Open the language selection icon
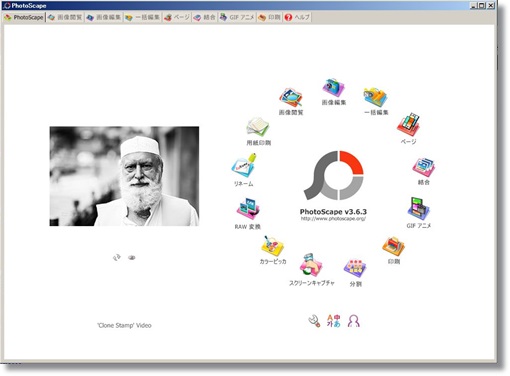This screenshot has width=510, height=376. [333, 321]
